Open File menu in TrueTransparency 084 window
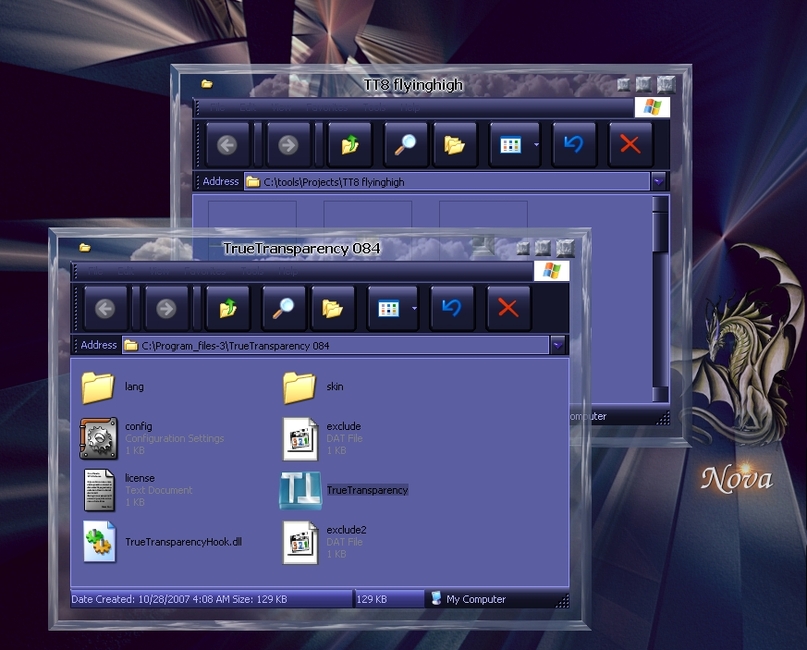 pos(95,271)
